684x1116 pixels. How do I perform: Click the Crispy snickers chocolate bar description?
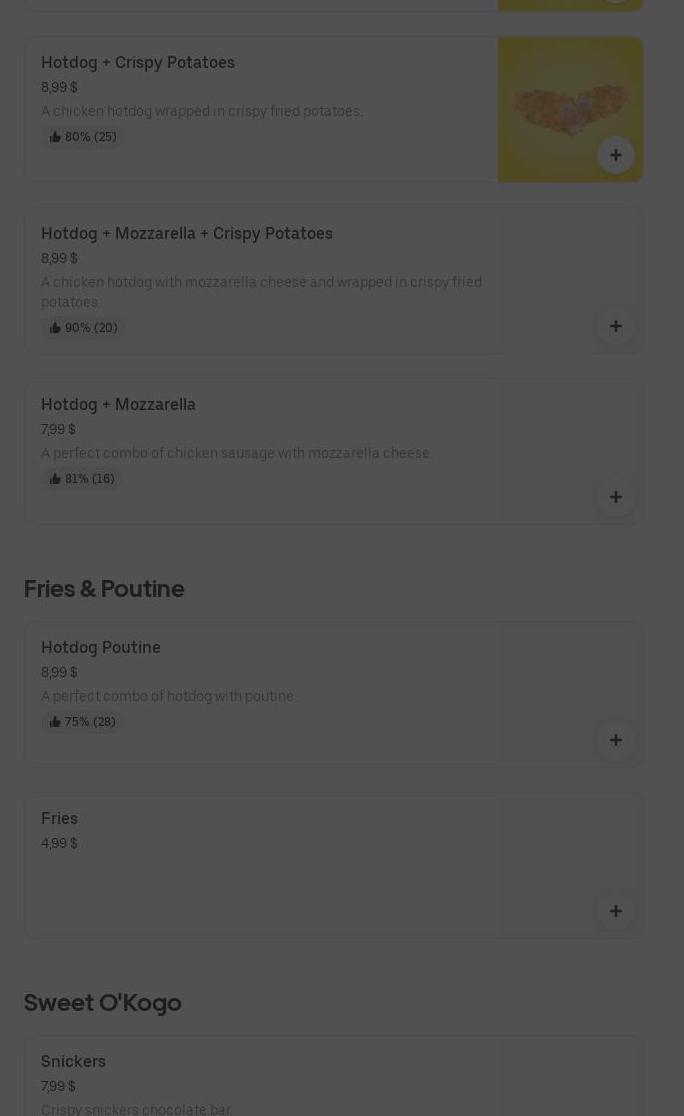tap(136, 1109)
